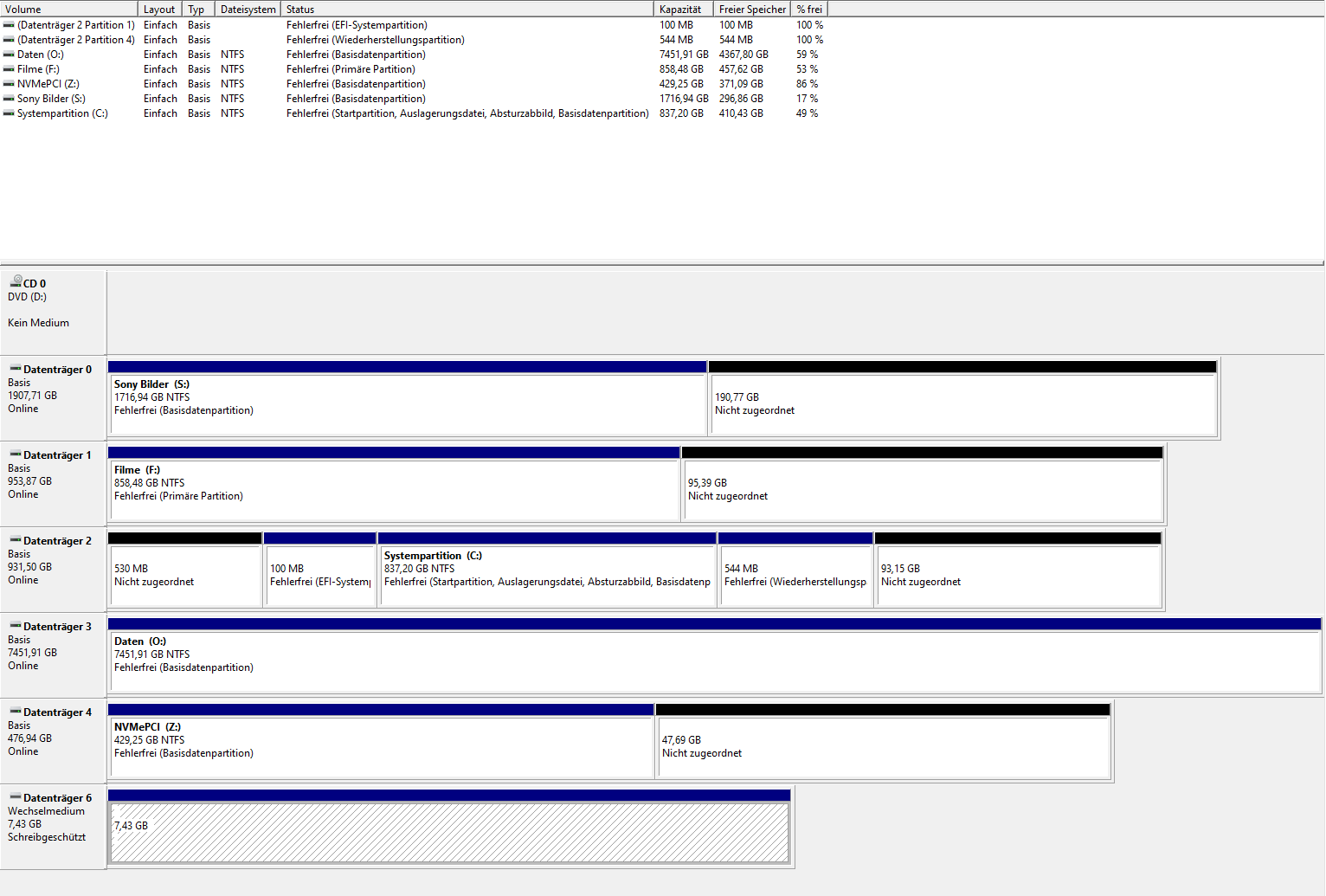
Task: Click the free space value '410,43 GB'
Action: (x=741, y=113)
